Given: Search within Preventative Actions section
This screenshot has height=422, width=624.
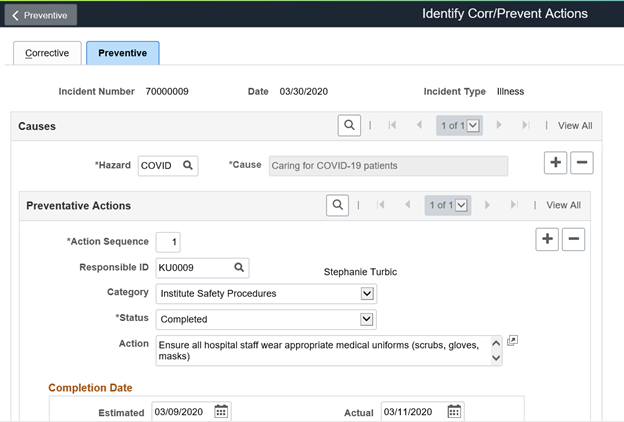Looking at the screenshot, I should 338,205.
